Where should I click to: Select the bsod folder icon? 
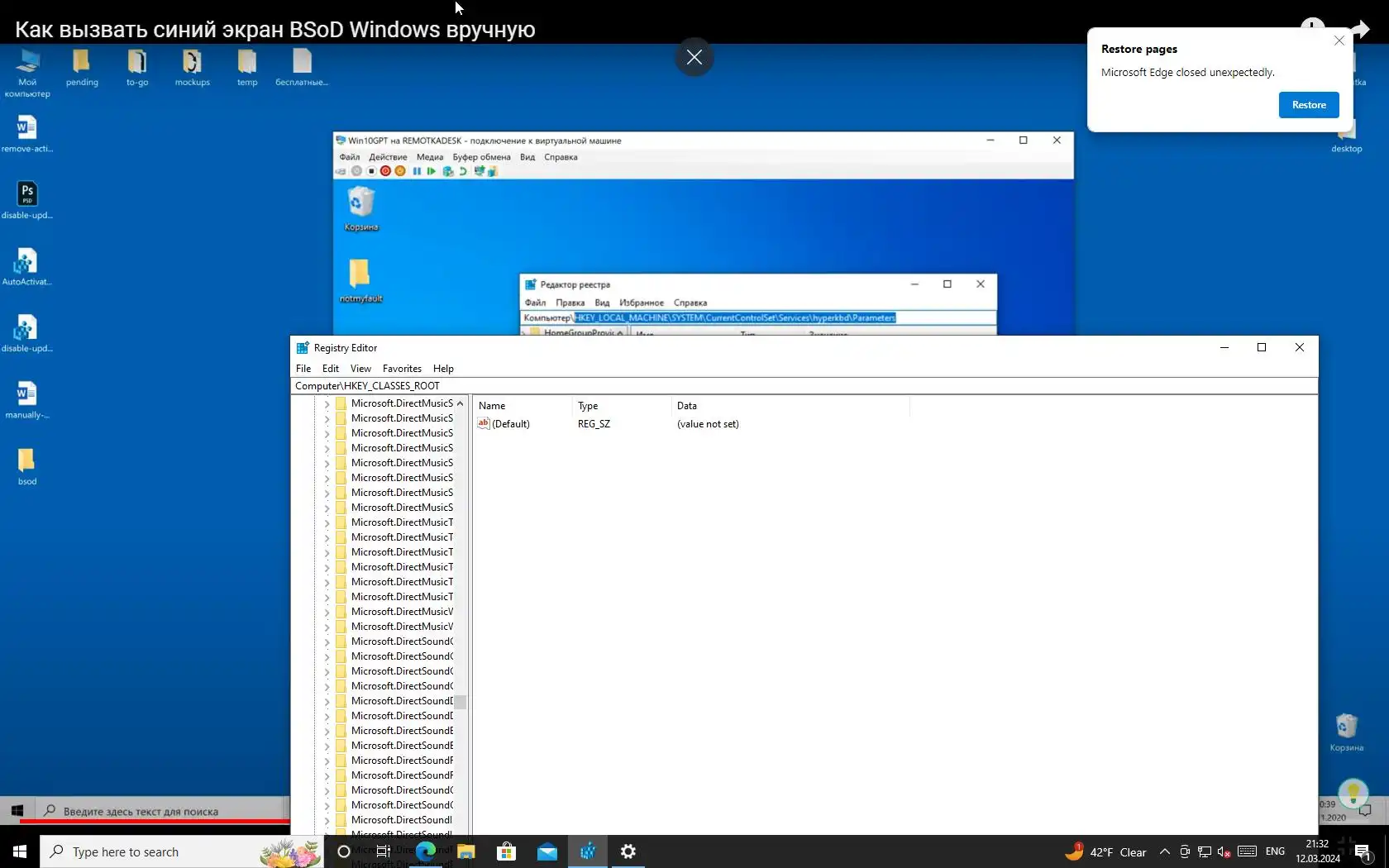(26, 466)
